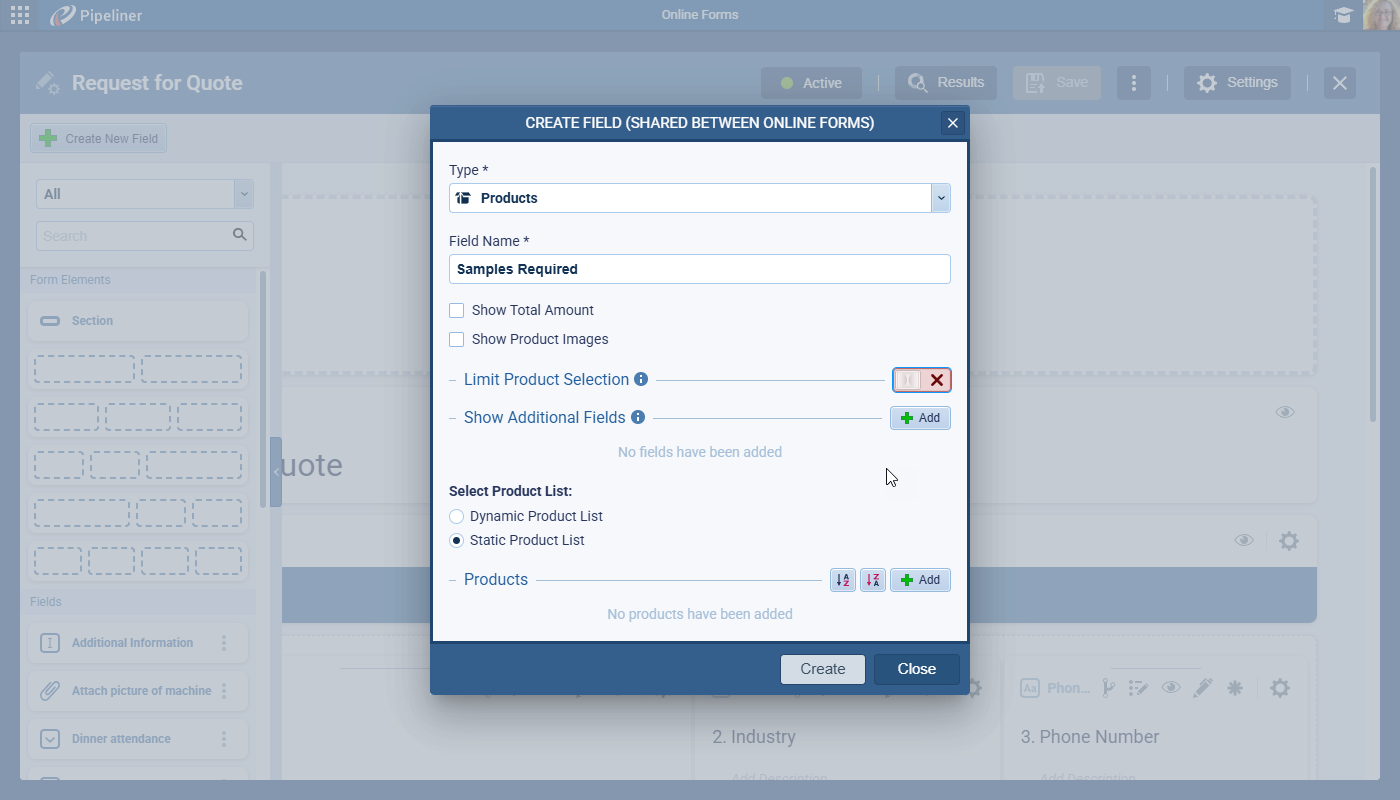Collapse the Limit Product Selection section
The height and width of the screenshot is (800, 1400).
[x=453, y=380]
